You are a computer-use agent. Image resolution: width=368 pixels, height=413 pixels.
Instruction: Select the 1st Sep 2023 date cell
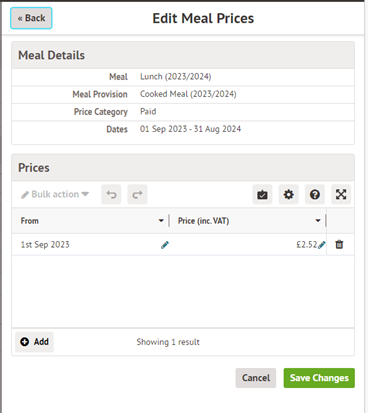click(91, 245)
